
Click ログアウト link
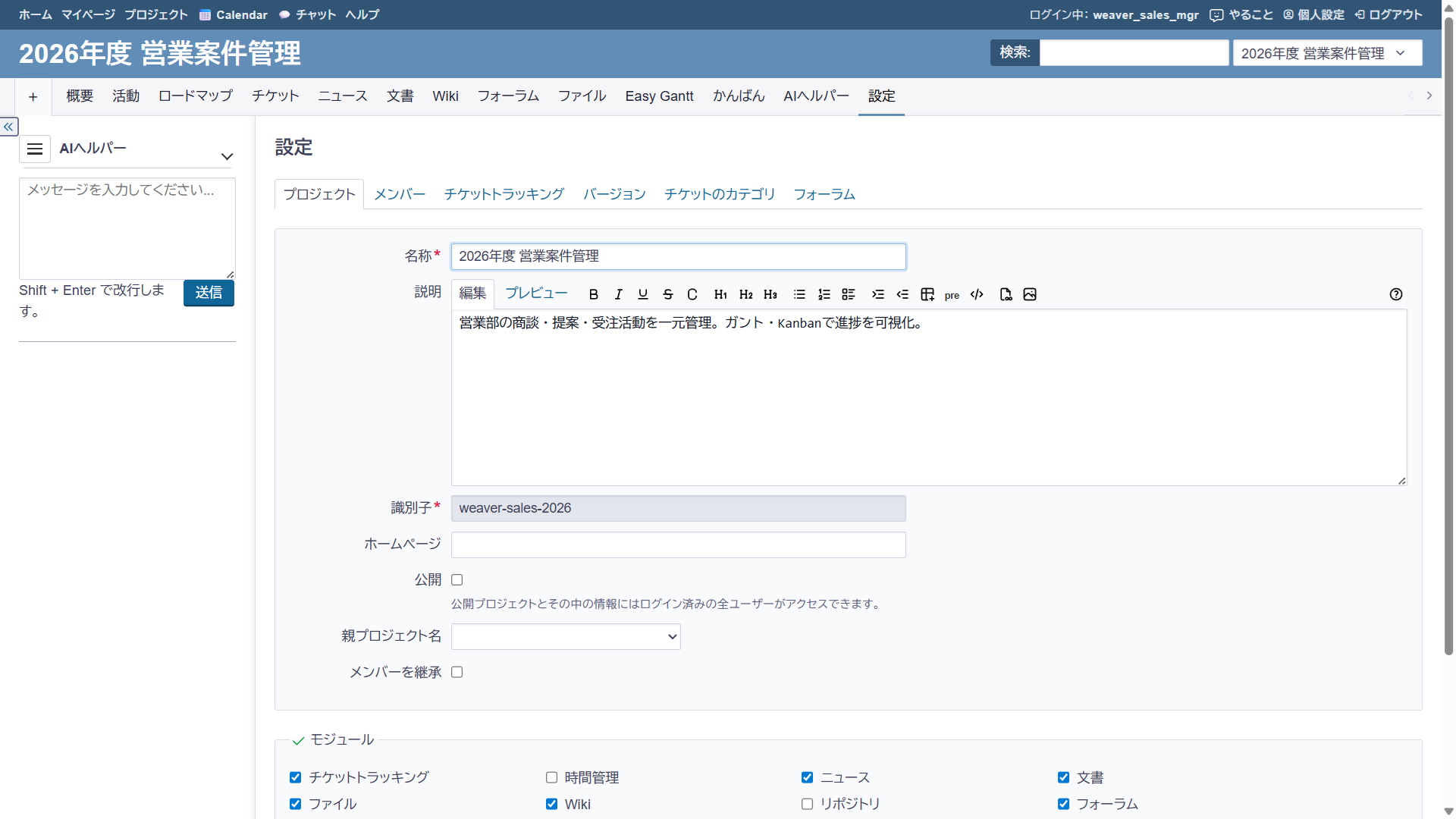point(1389,14)
